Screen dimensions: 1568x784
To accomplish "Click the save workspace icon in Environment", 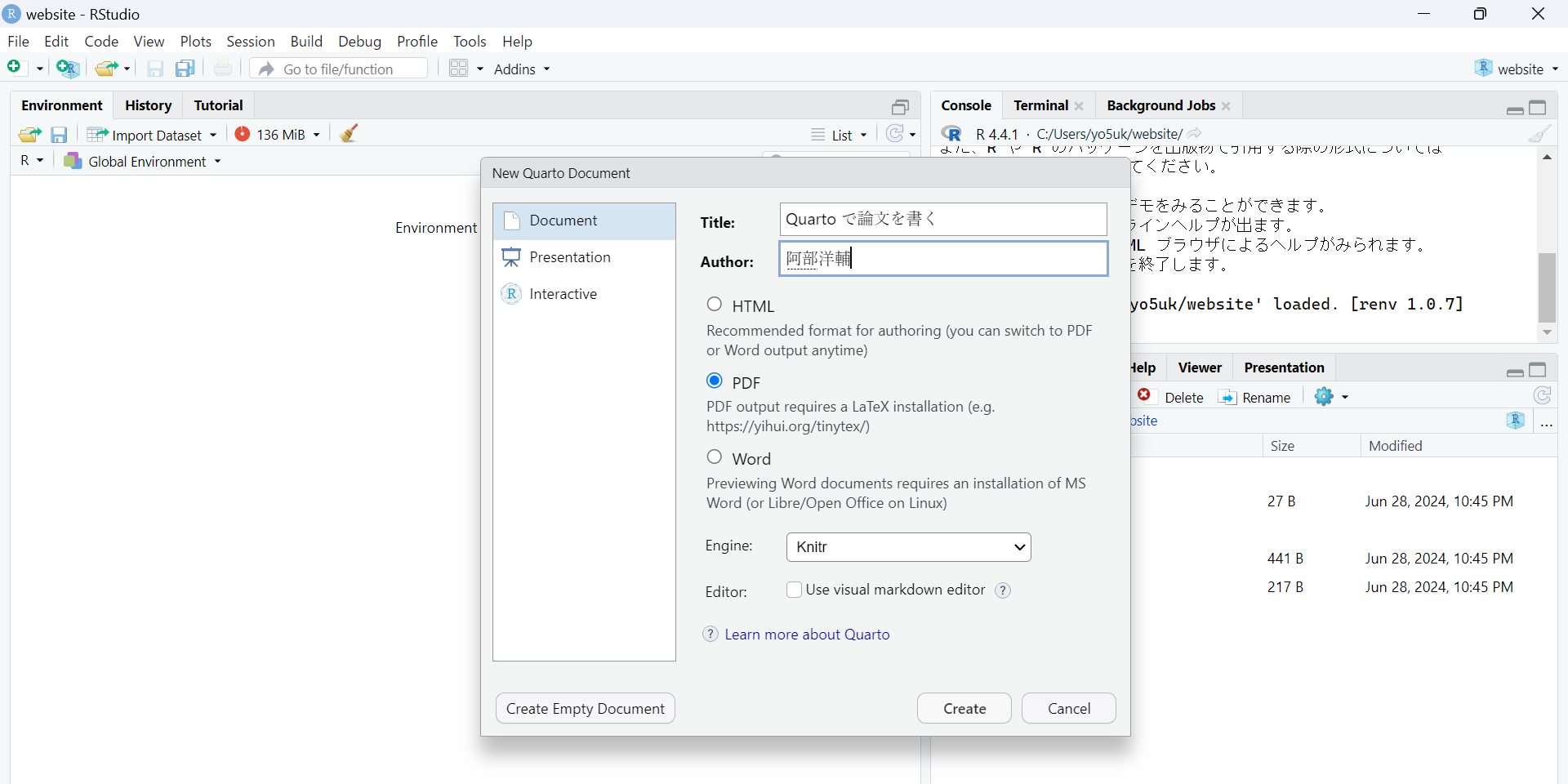I will click(59, 135).
